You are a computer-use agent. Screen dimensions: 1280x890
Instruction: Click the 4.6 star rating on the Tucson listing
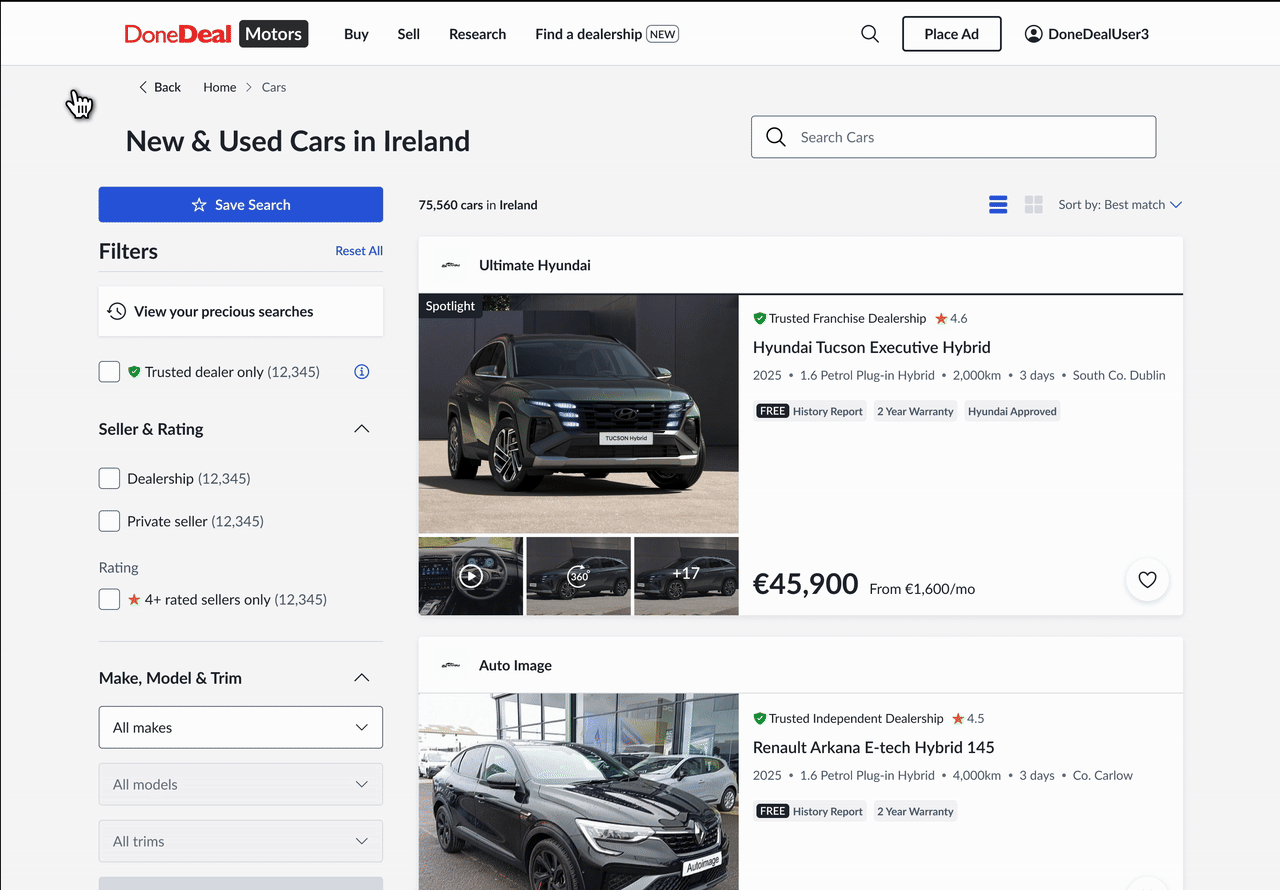(x=951, y=318)
